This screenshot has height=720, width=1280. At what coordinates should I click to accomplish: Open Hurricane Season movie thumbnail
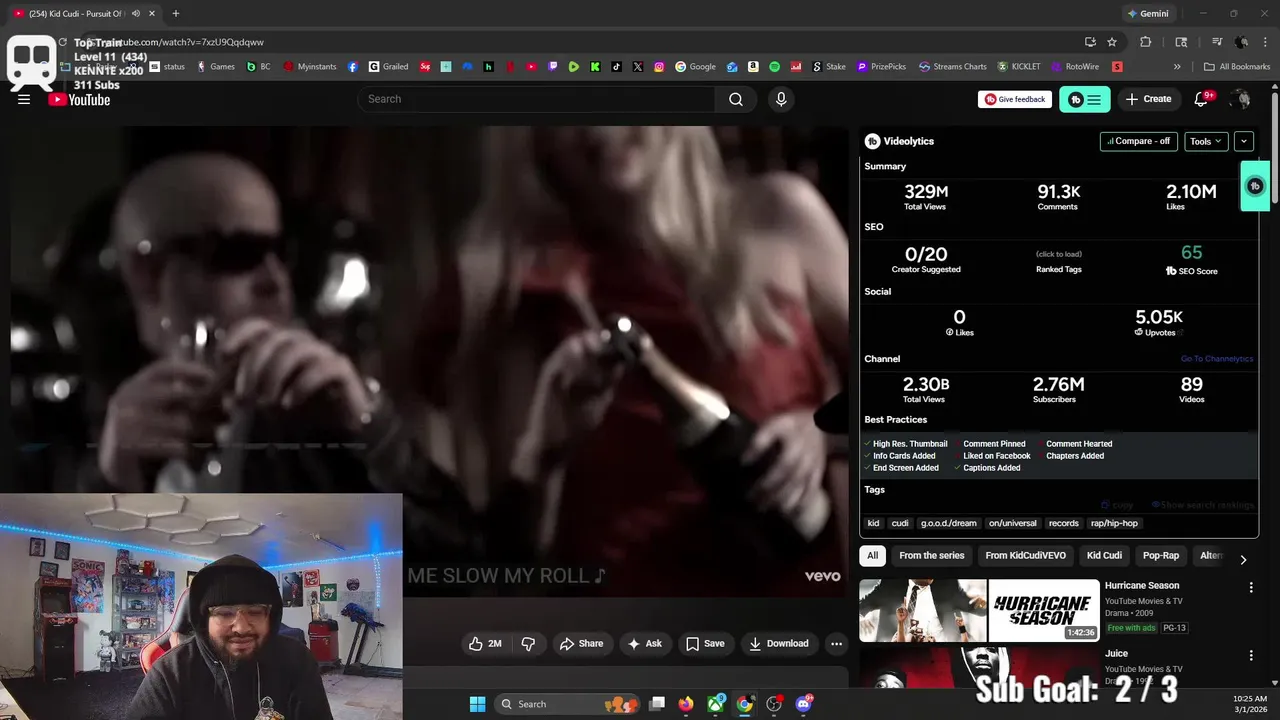coord(979,610)
